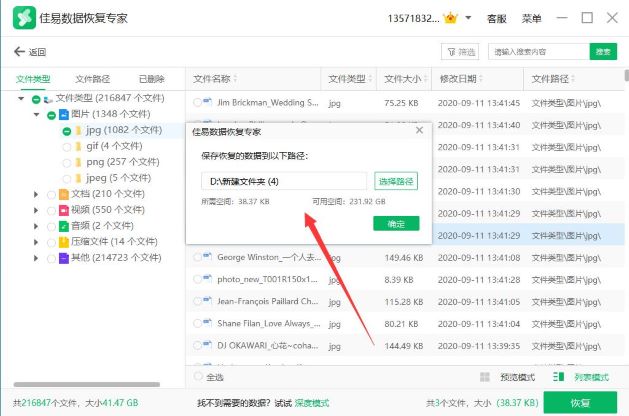Image resolution: width=629 pixels, height=416 pixels.
Task: Click the file list vertical scrollbar
Action: [627, 76]
